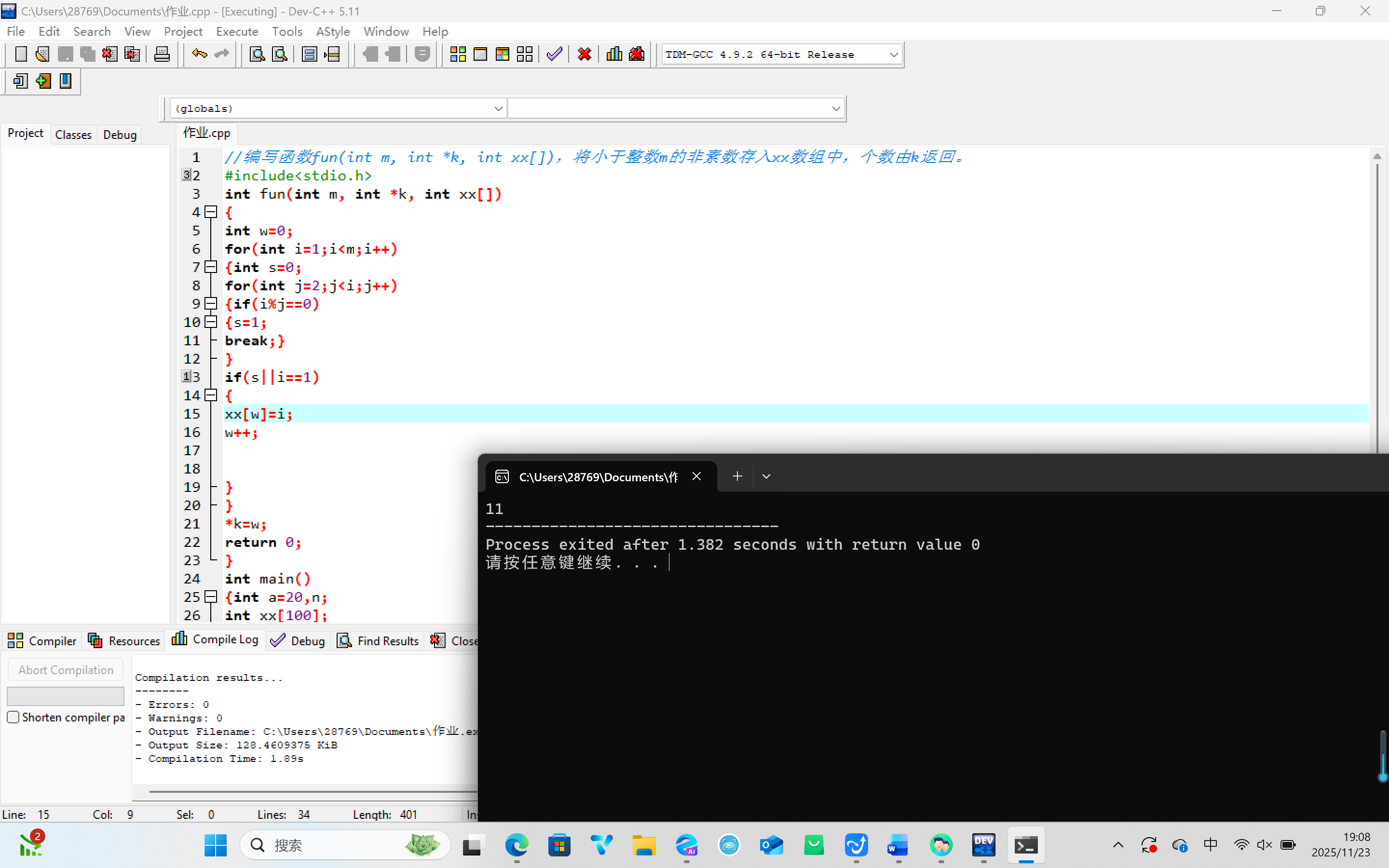Image resolution: width=1389 pixels, height=868 pixels.
Task: Click the red X Stop Execution icon
Action: pos(585,54)
